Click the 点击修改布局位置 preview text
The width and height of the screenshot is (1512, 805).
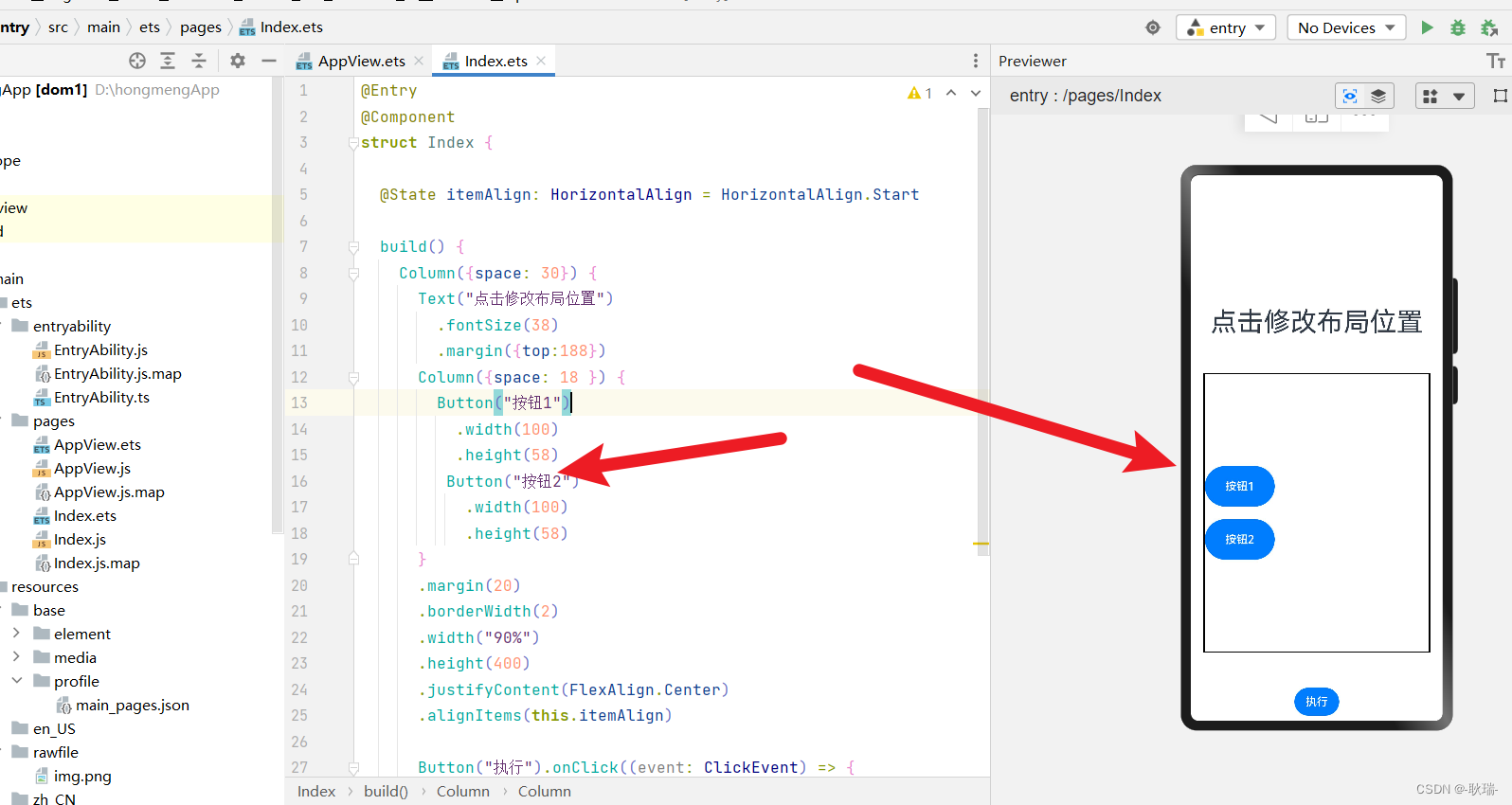pos(1317,322)
